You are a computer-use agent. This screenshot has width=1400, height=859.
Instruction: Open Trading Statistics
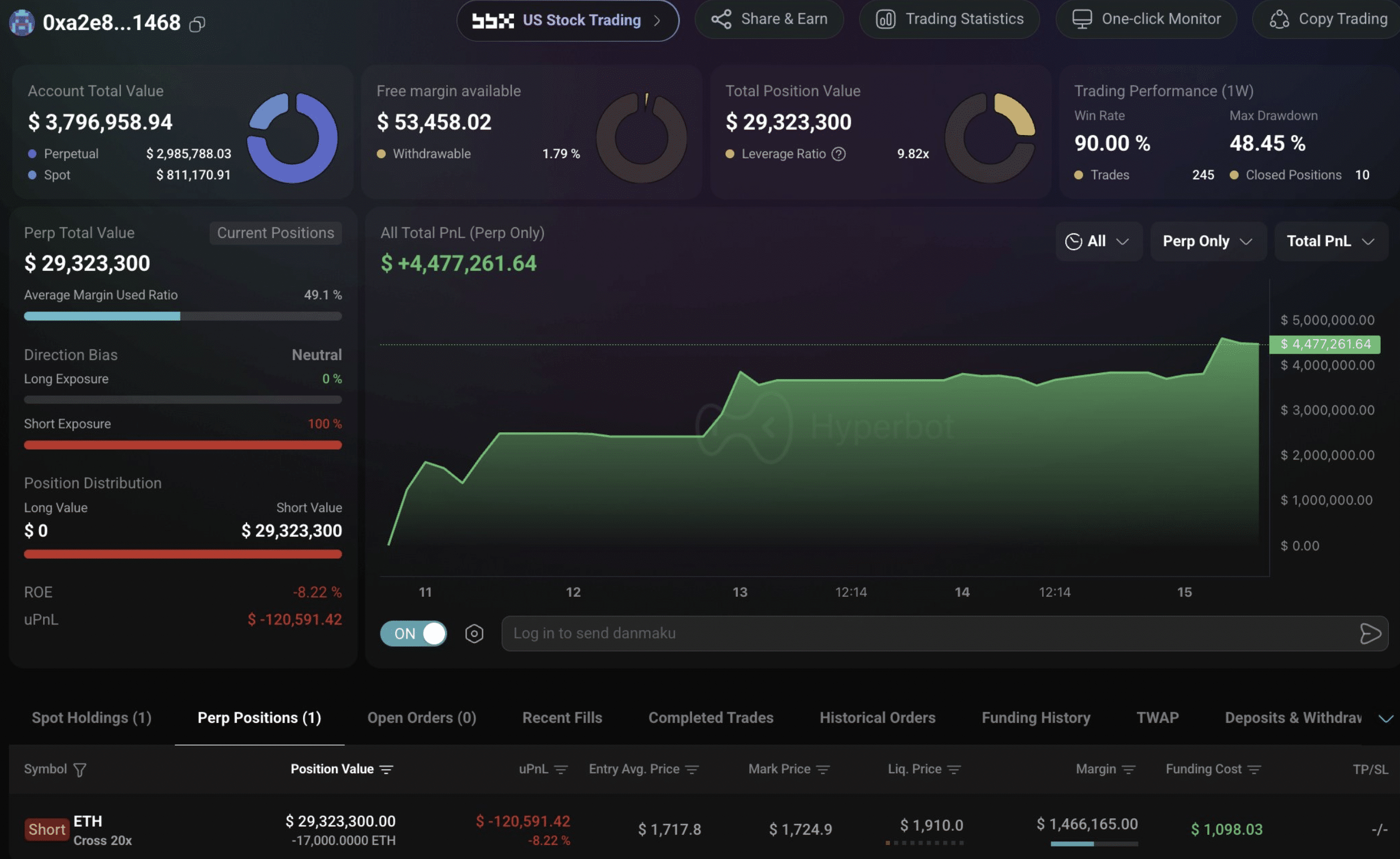(x=949, y=19)
